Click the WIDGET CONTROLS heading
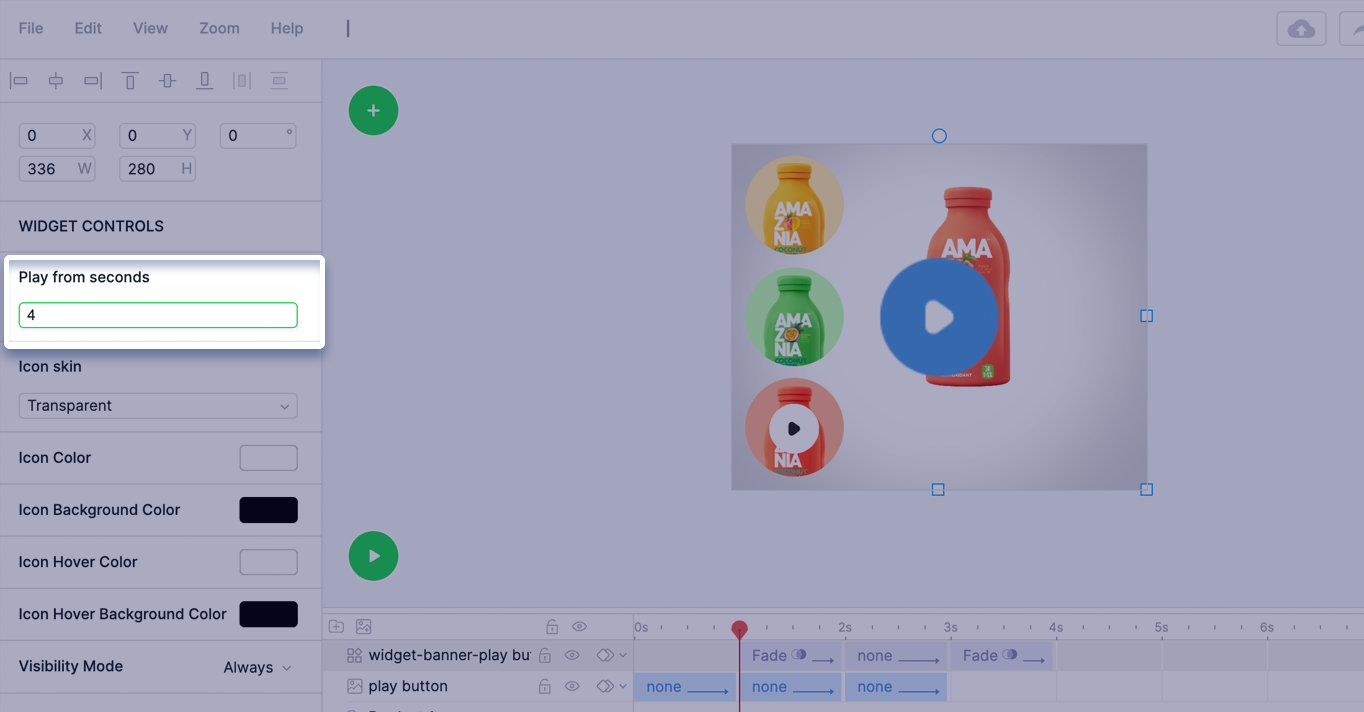 91,227
